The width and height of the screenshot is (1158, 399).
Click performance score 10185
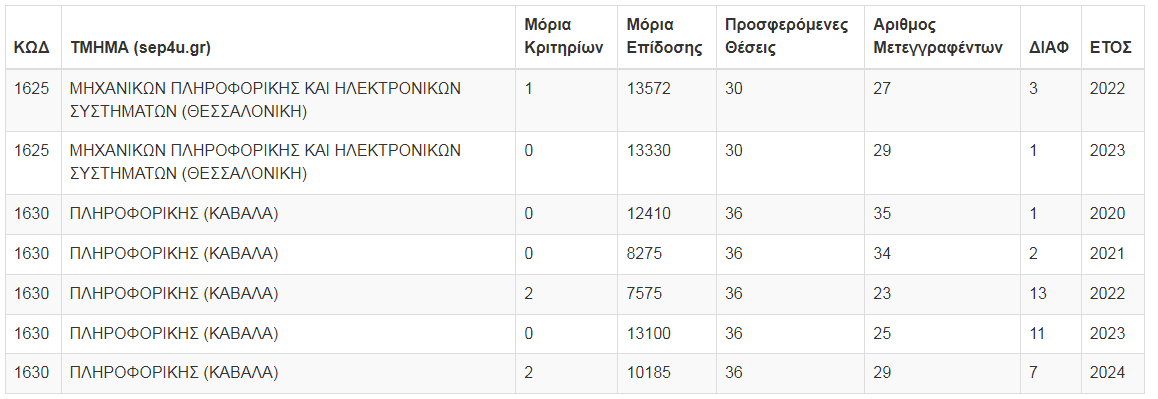pos(648,373)
